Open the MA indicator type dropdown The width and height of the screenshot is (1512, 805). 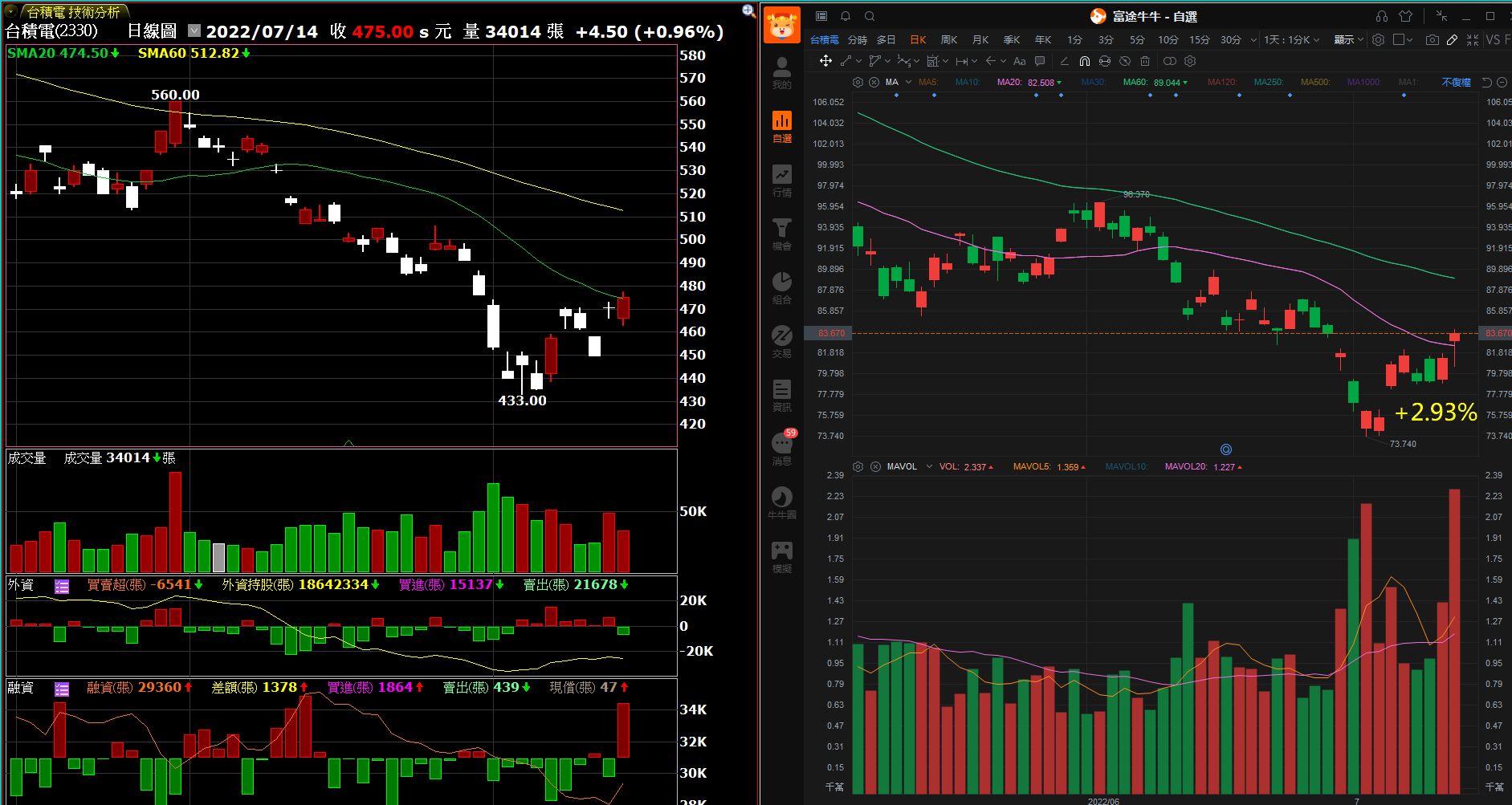click(908, 82)
